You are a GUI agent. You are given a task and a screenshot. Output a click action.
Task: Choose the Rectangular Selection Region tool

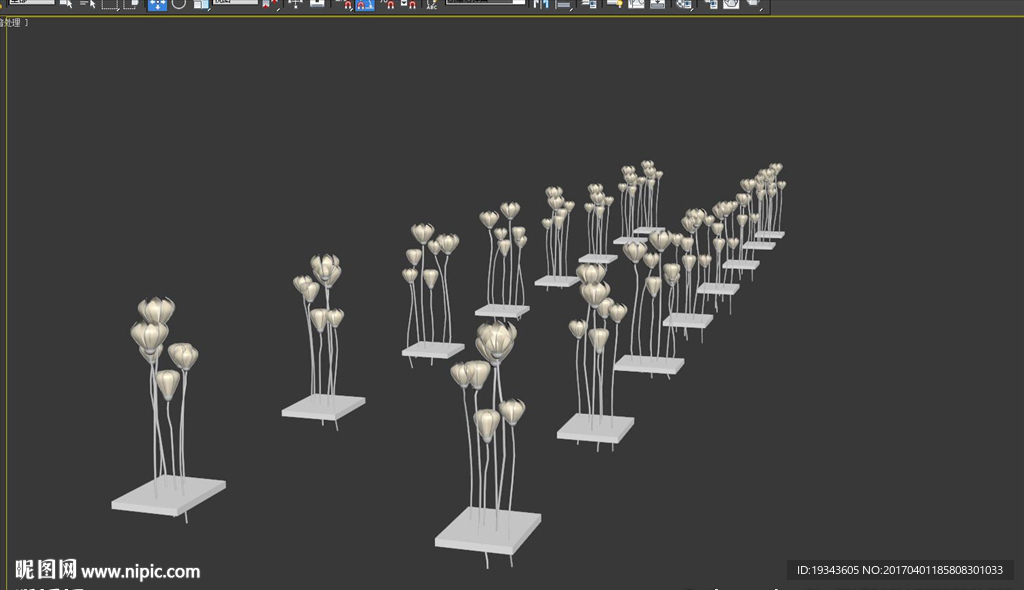click(110, 3)
